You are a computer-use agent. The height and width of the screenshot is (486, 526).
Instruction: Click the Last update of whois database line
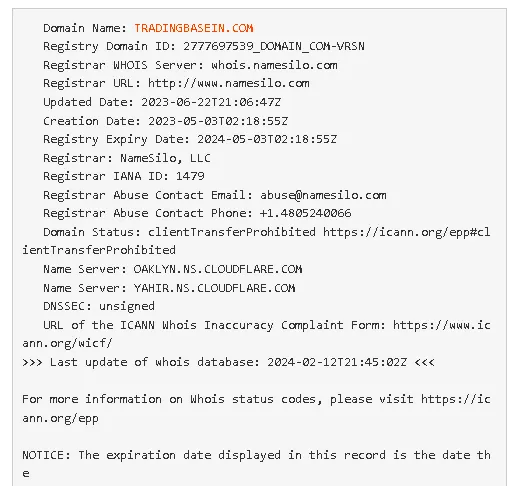[228, 362]
